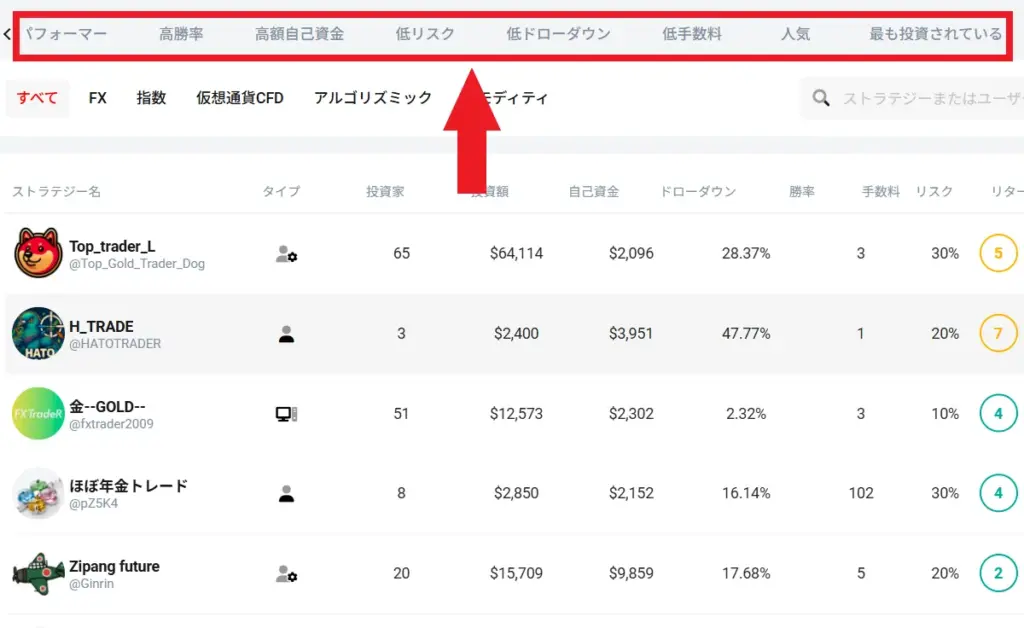Click Top_trader_L's person-with-gear type icon
This screenshot has height=628, width=1024.
coord(284,255)
